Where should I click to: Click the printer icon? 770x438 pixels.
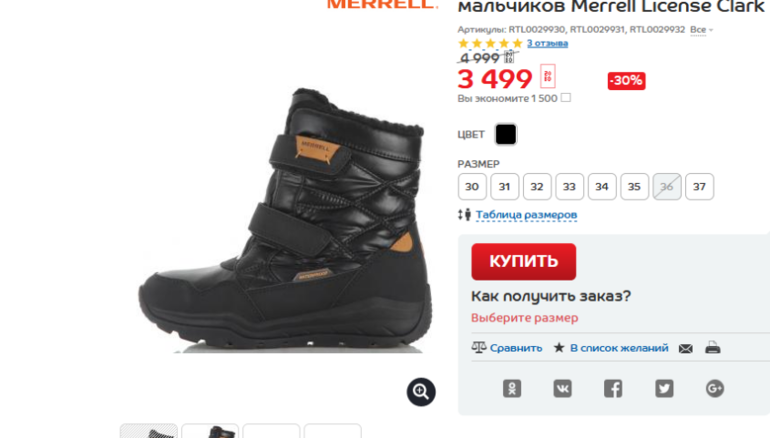(x=713, y=348)
